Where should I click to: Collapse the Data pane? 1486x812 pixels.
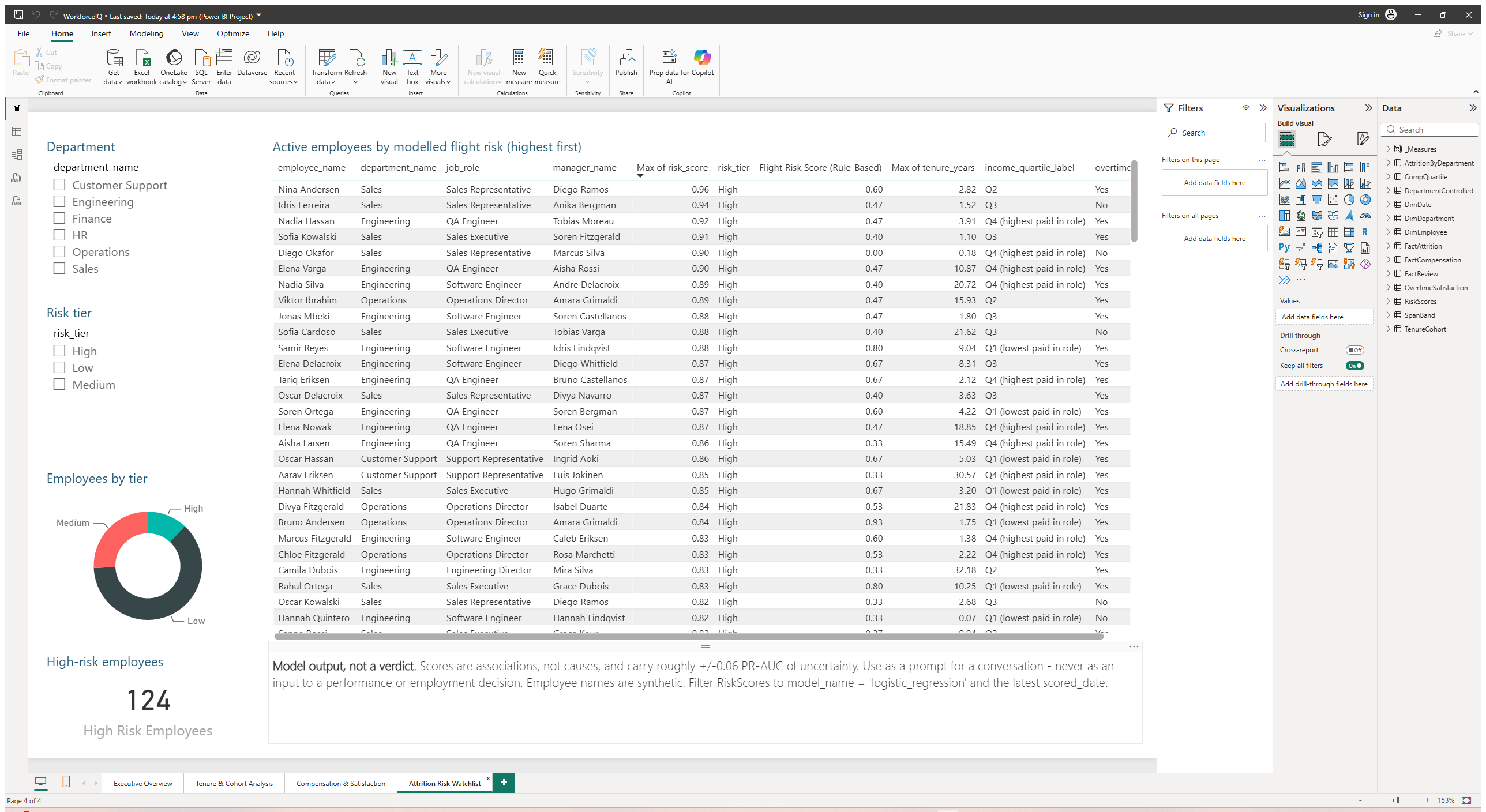[1472, 108]
